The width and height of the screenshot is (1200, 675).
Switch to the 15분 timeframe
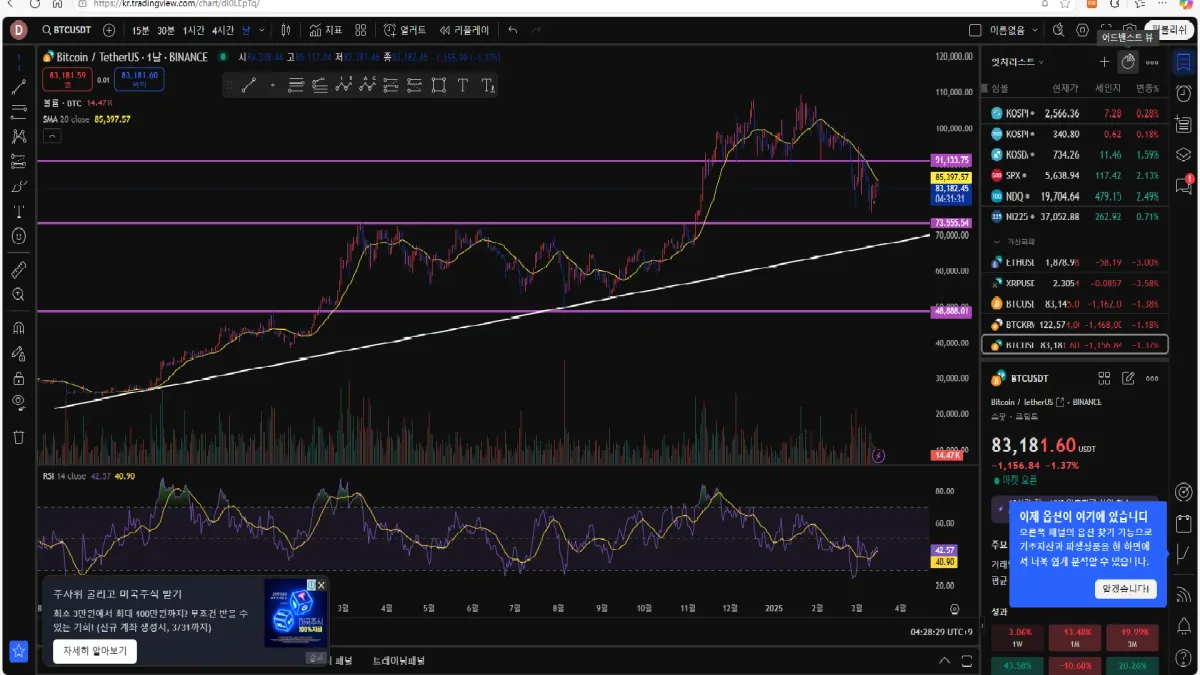141,30
